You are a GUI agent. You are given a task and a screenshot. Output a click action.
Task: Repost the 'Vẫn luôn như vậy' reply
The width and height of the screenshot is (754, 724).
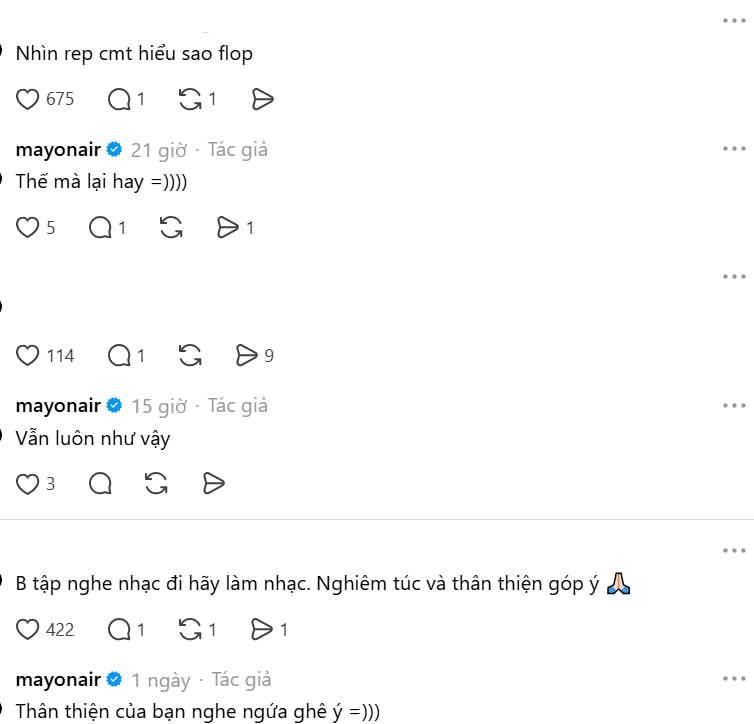(x=156, y=484)
